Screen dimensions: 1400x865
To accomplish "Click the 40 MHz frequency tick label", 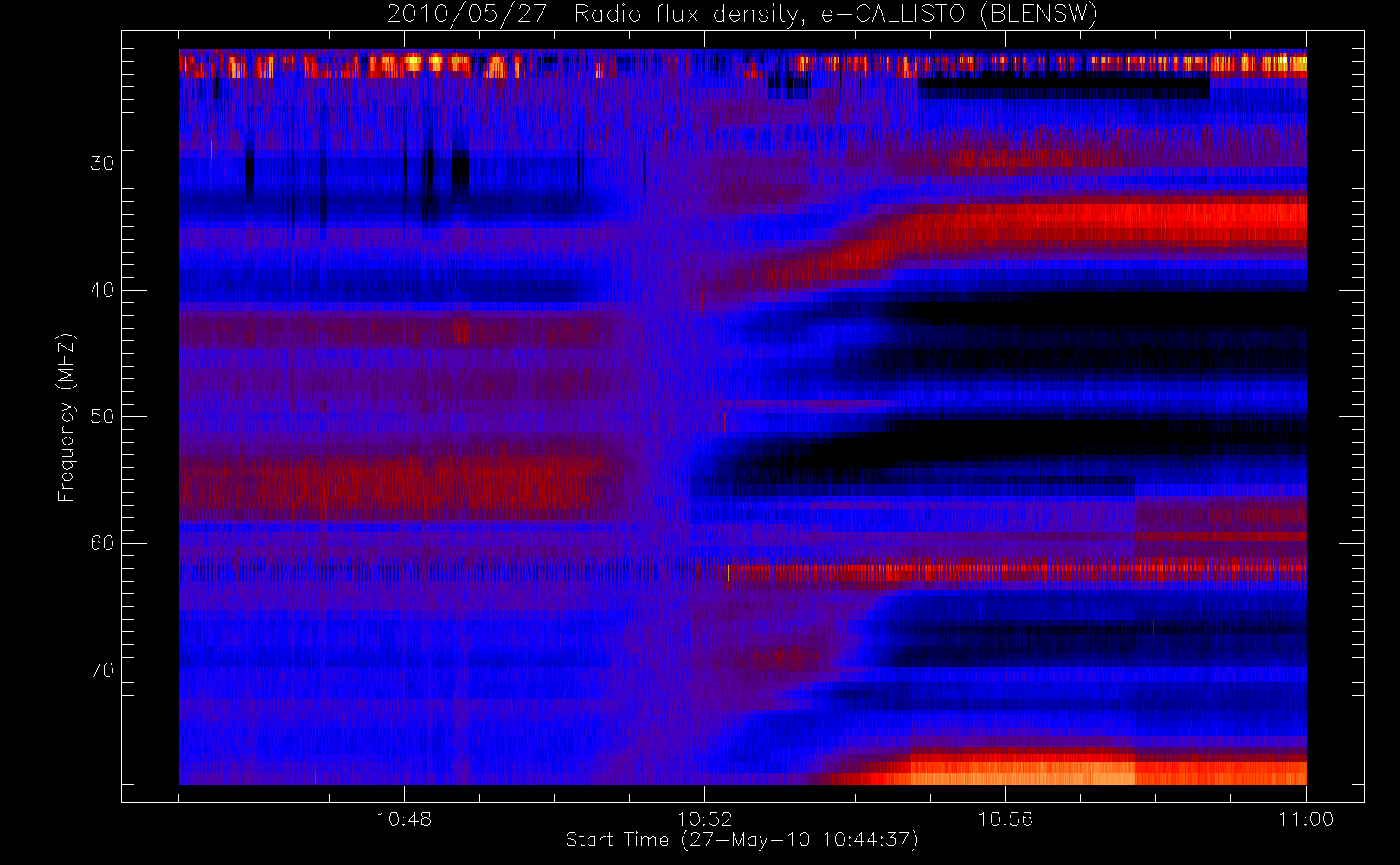I will coord(102,290).
